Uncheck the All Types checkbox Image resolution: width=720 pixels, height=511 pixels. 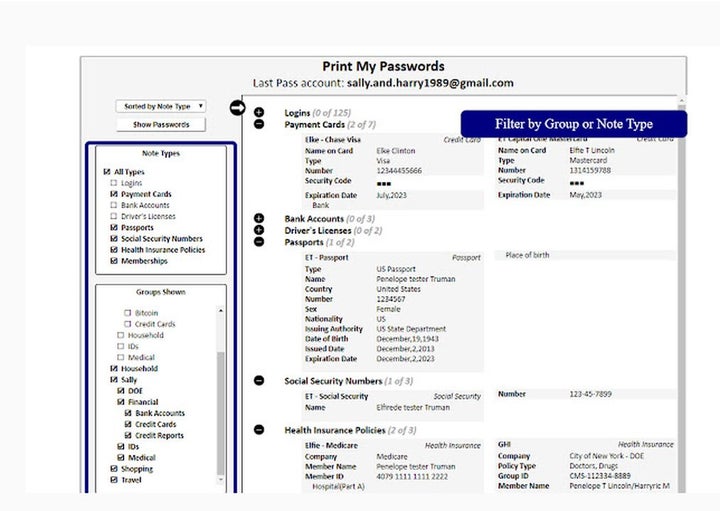(108, 172)
